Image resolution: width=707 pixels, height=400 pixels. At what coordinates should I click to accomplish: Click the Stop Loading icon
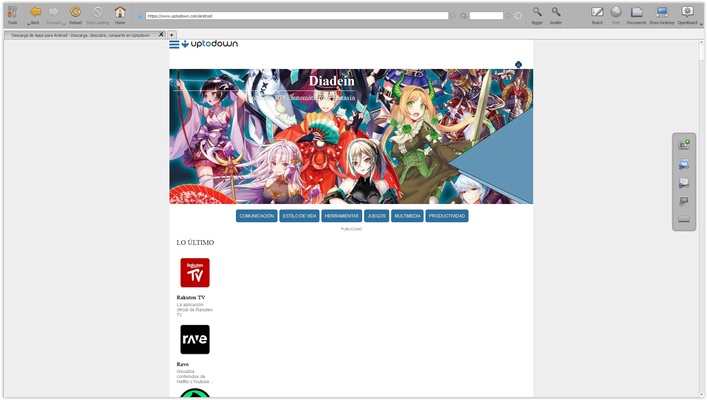pos(97,12)
